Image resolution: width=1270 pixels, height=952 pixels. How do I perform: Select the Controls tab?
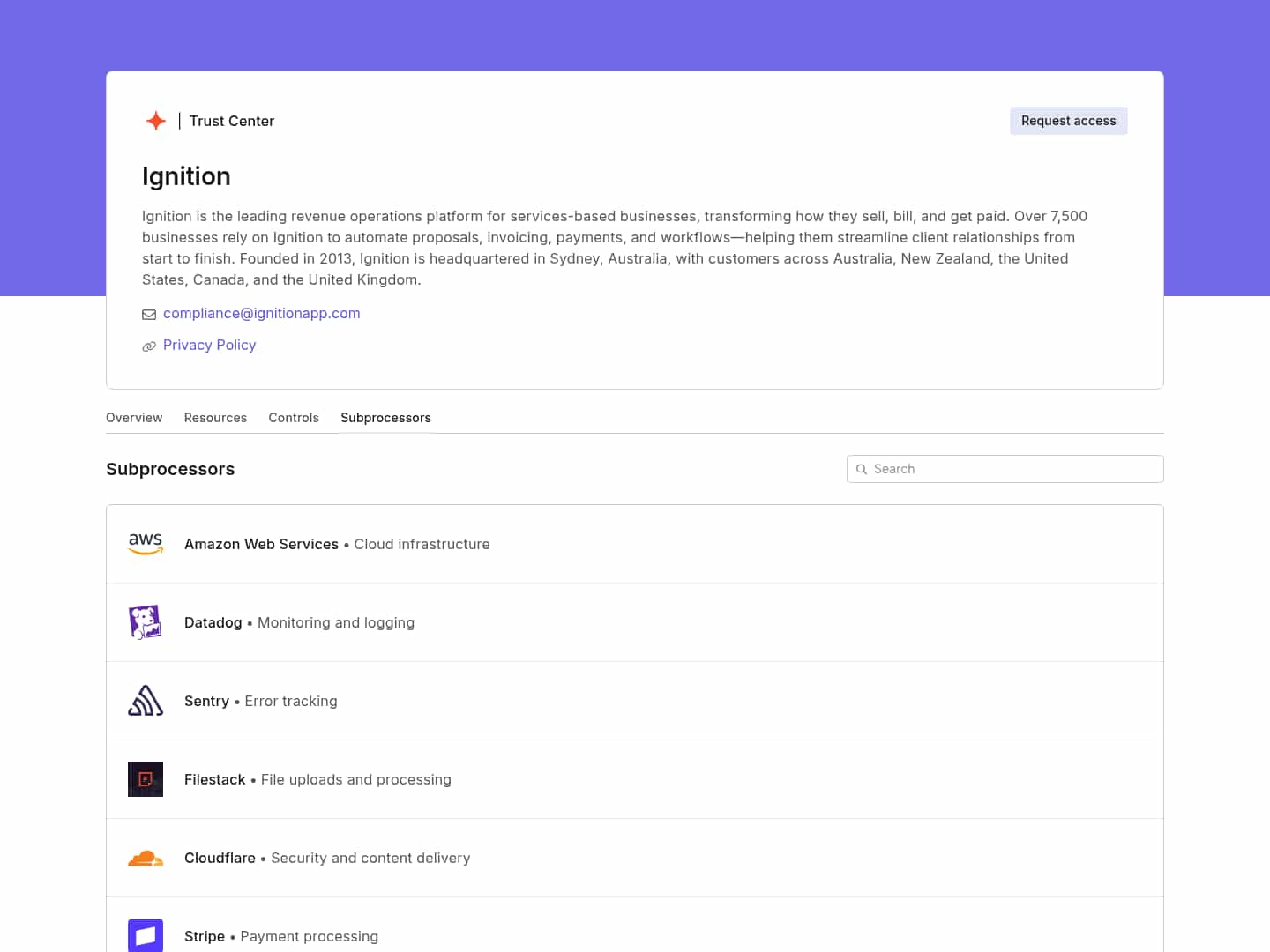(294, 418)
